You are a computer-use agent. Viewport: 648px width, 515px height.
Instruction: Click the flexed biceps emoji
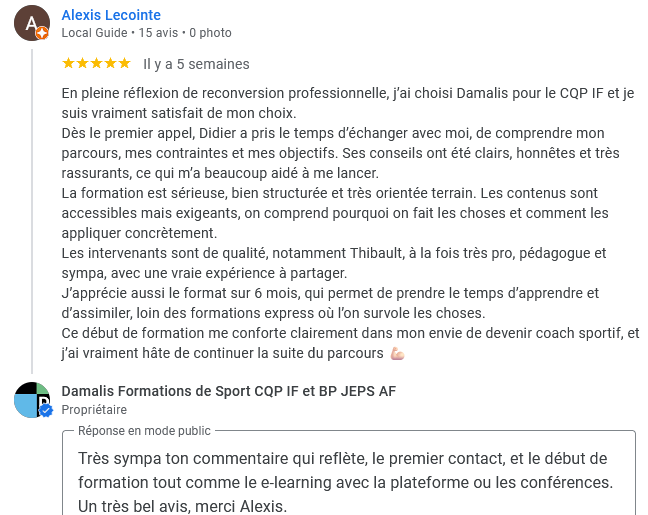398,354
